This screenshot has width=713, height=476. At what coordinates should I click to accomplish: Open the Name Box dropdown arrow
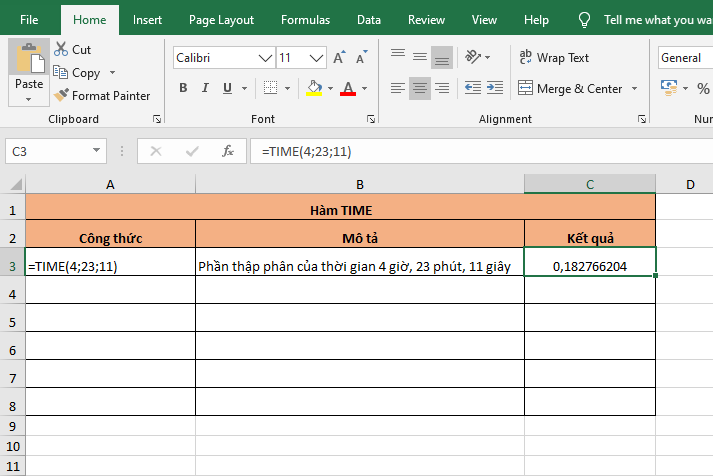[96, 150]
